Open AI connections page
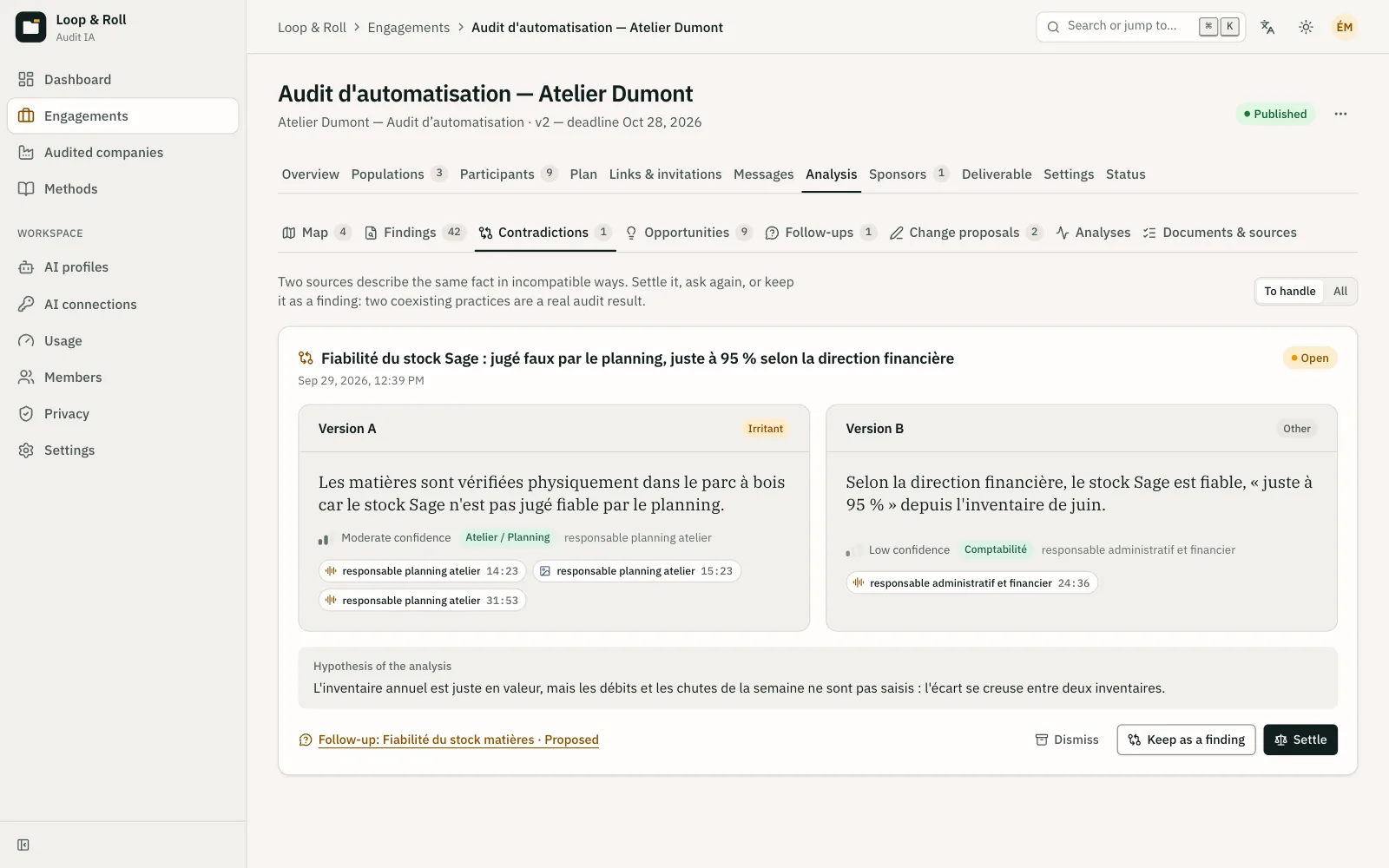Screen dimensions: 1389x868 [122, 305]
